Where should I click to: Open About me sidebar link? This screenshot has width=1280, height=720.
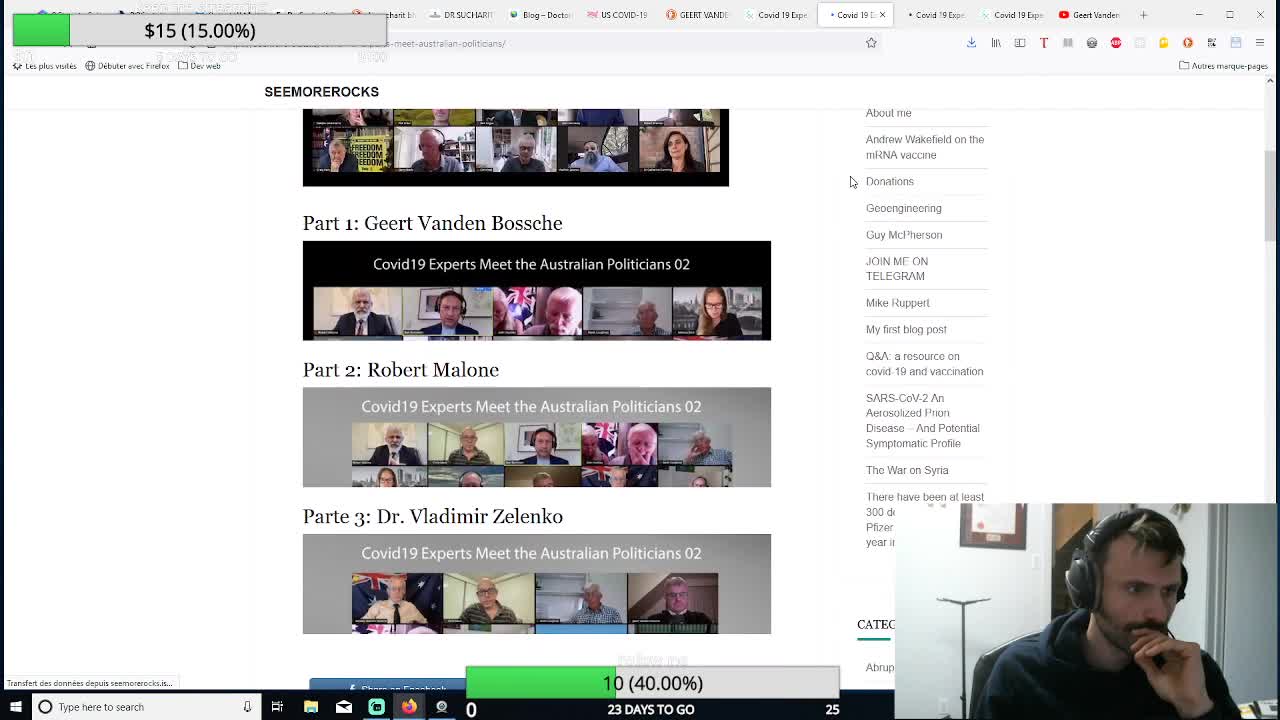click(888, 113)
